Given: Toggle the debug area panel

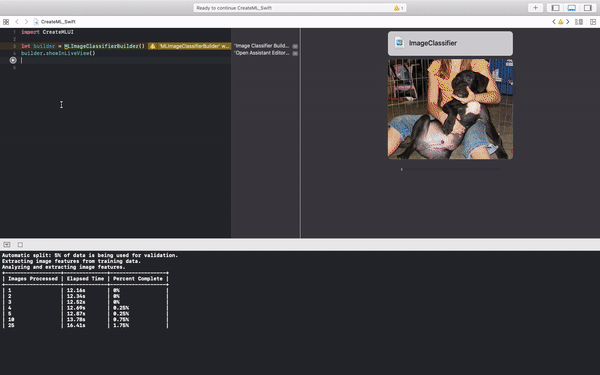Looking at the screenshot, I should click(571, 8).
